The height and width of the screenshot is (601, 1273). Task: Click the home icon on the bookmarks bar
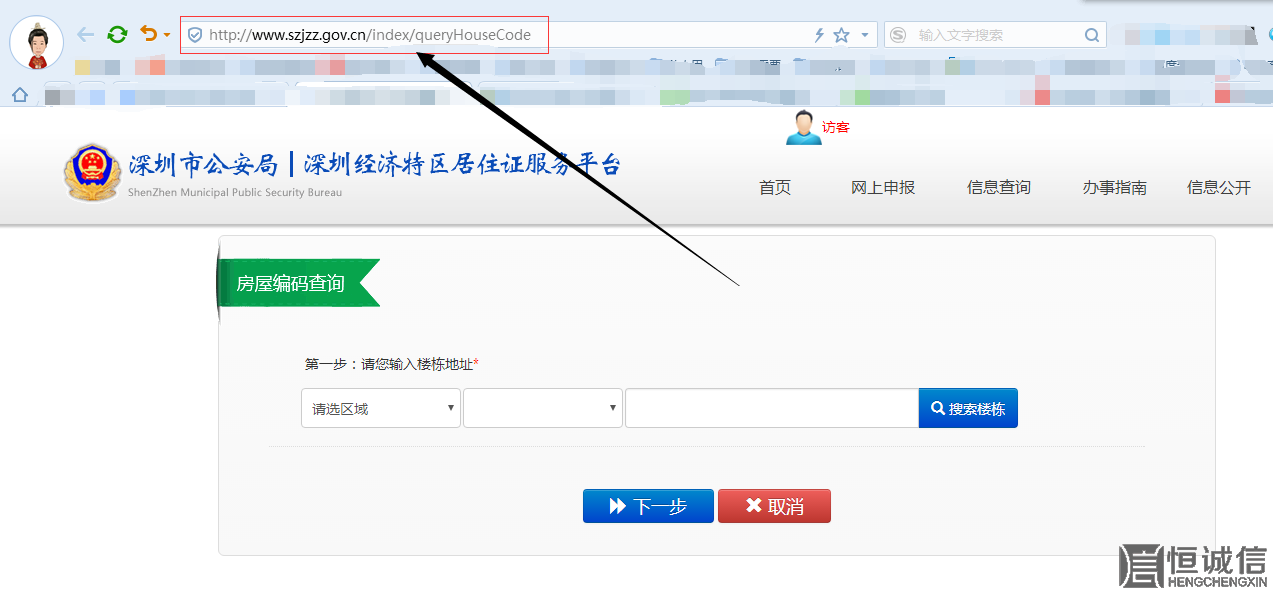[20, 94]
